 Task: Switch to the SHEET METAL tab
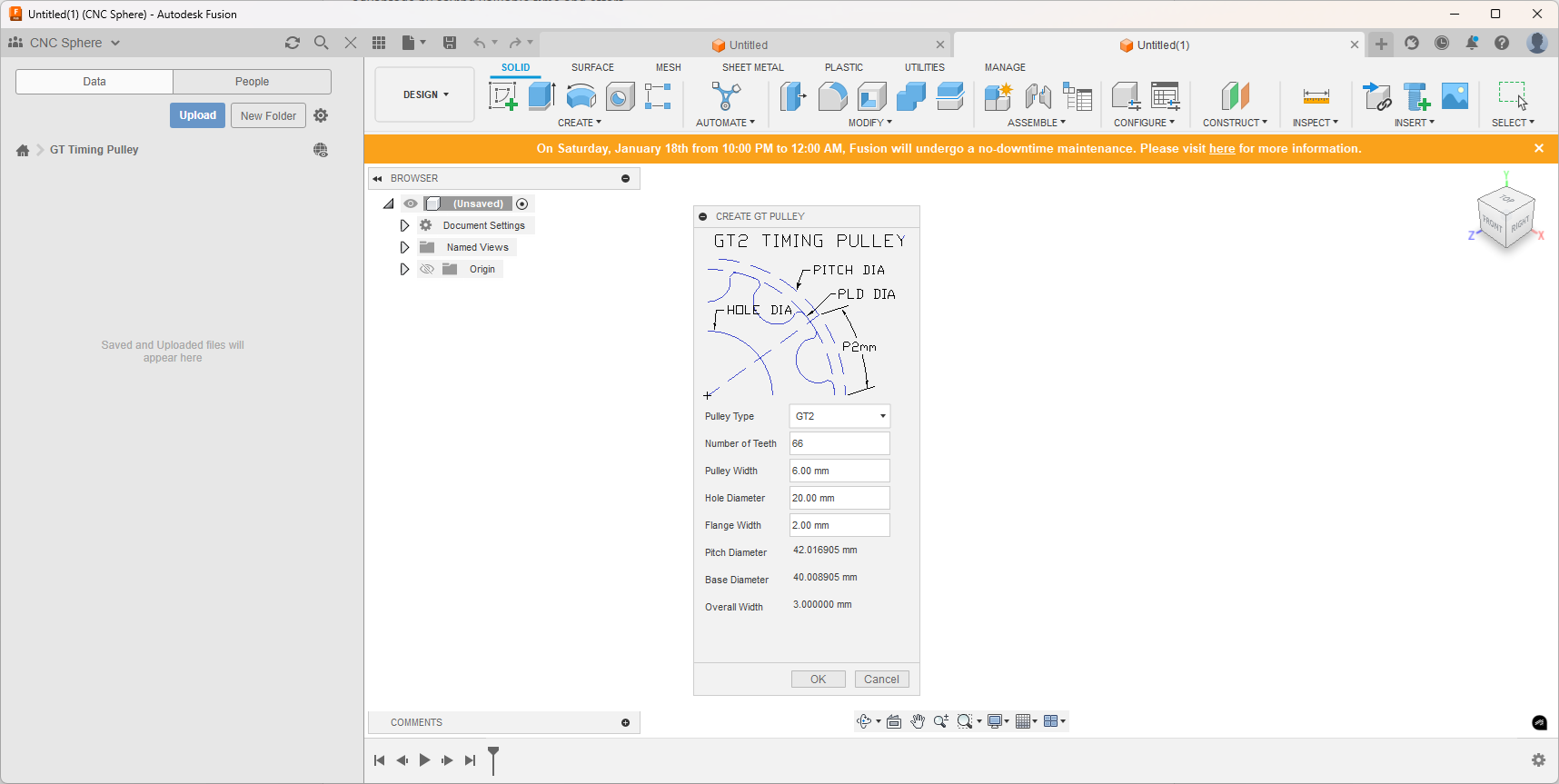tap(753, 67)
